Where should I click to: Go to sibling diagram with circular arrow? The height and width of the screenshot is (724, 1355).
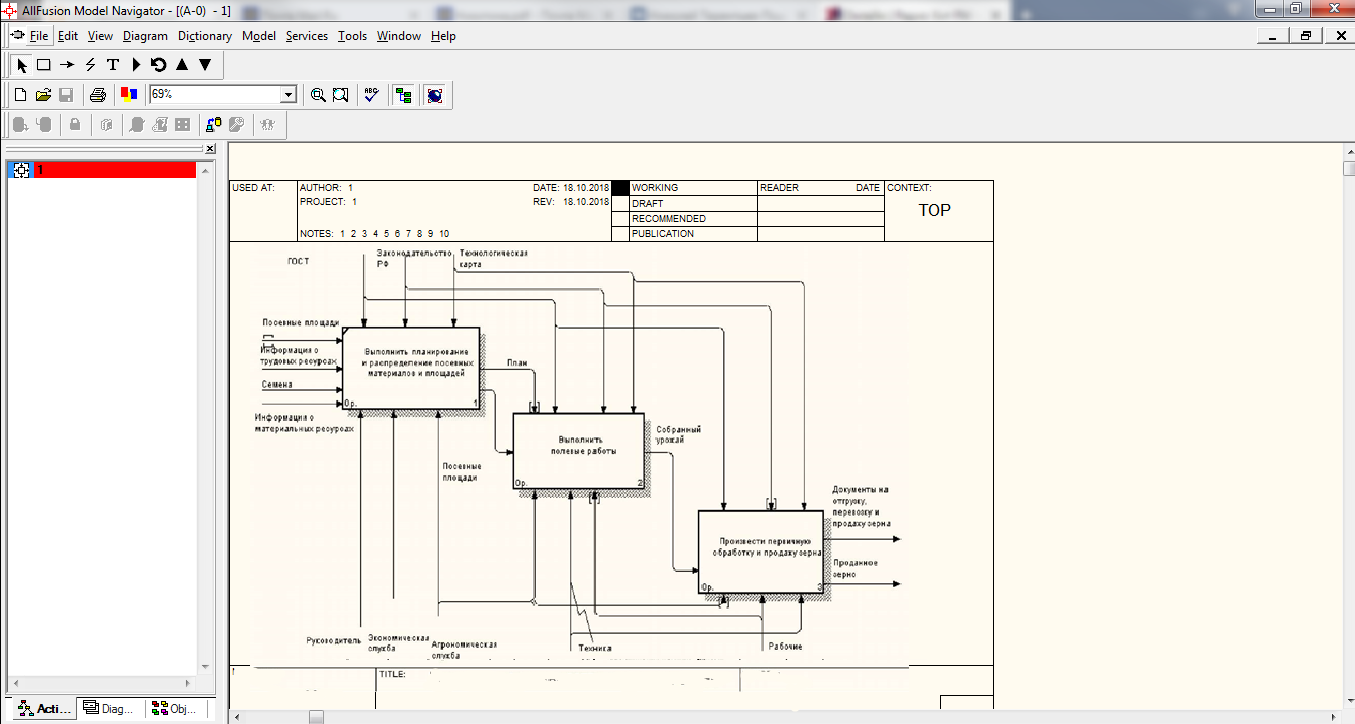coord(158,65)
